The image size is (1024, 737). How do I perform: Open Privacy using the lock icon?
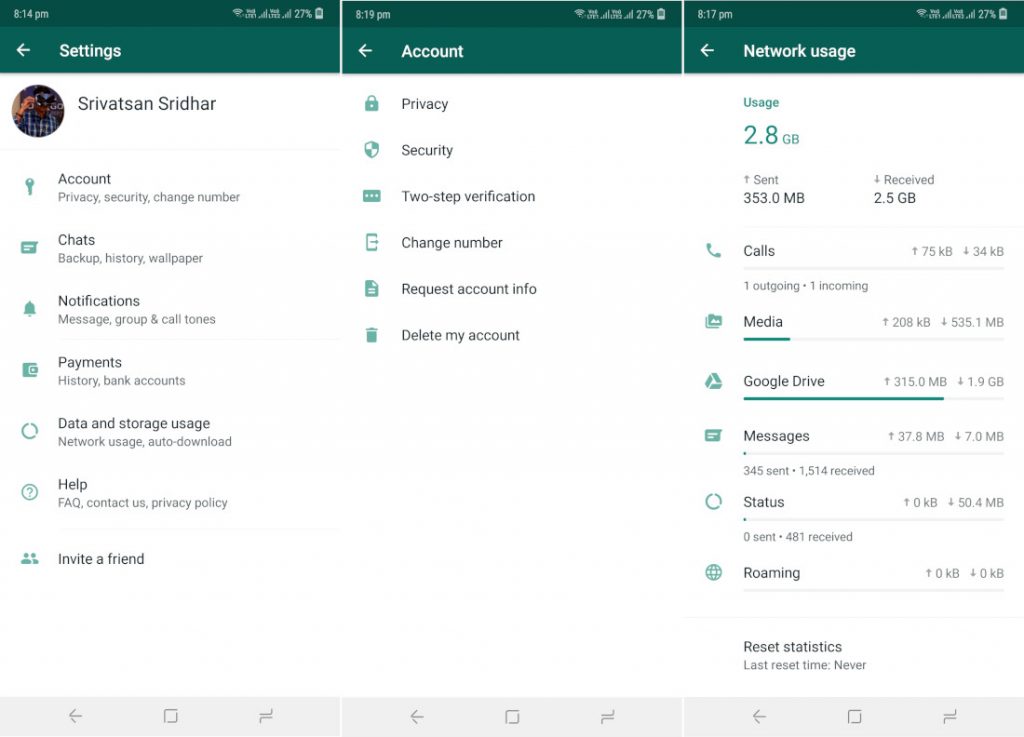point(372,104)
